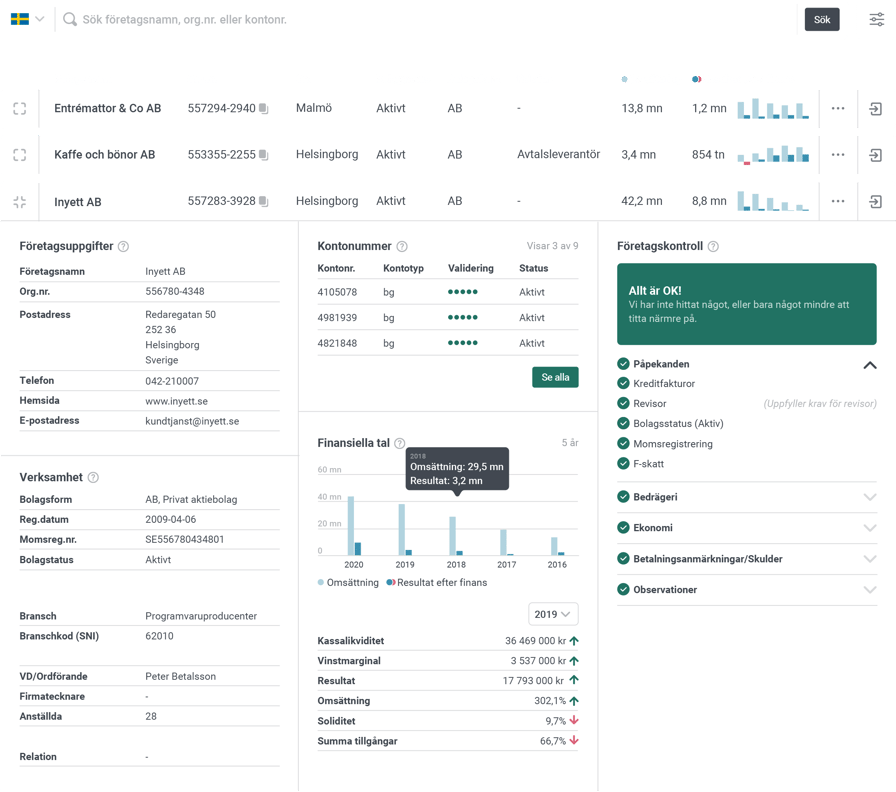Click the F-skatt check item
This screenshot has width=896, height=792.
click(x=641, y=463)
